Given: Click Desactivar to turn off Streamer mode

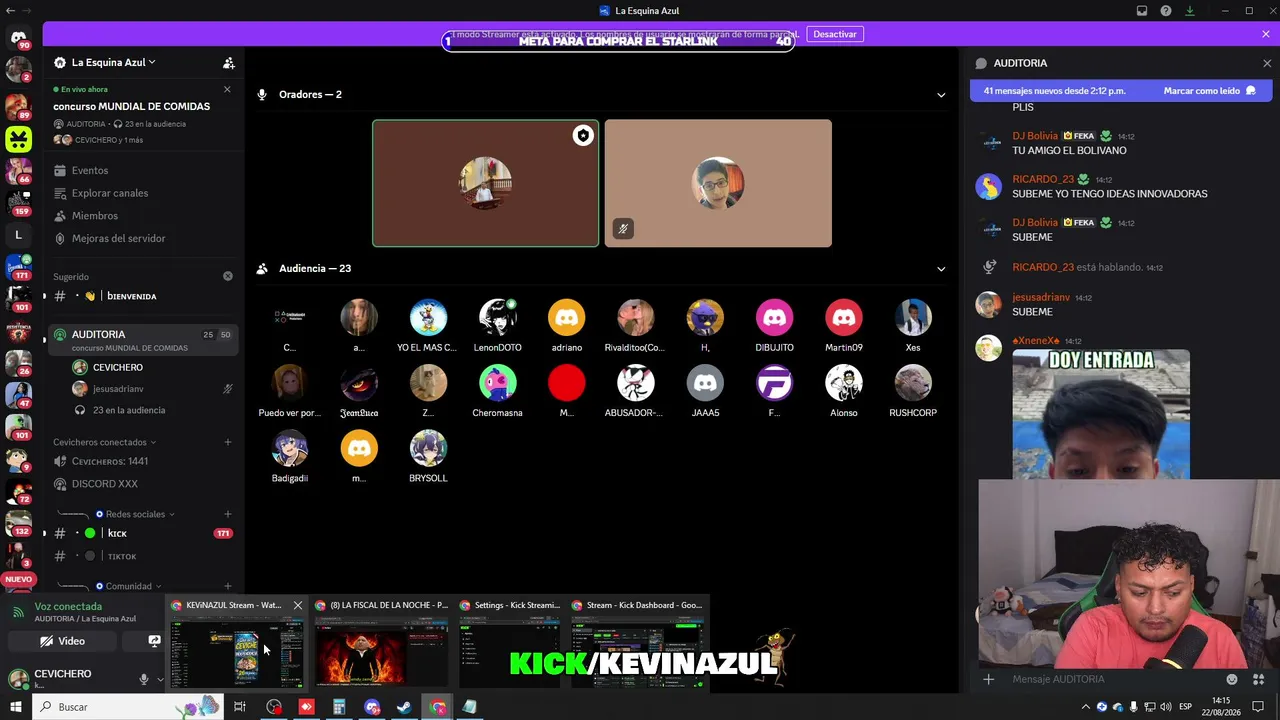Looking at the screenshot, I should pos(834,34).
